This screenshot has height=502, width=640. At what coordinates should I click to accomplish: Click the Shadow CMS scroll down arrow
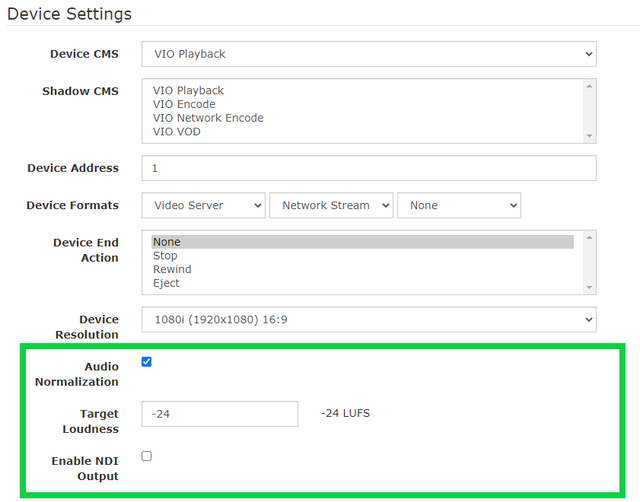pos(589,136)
